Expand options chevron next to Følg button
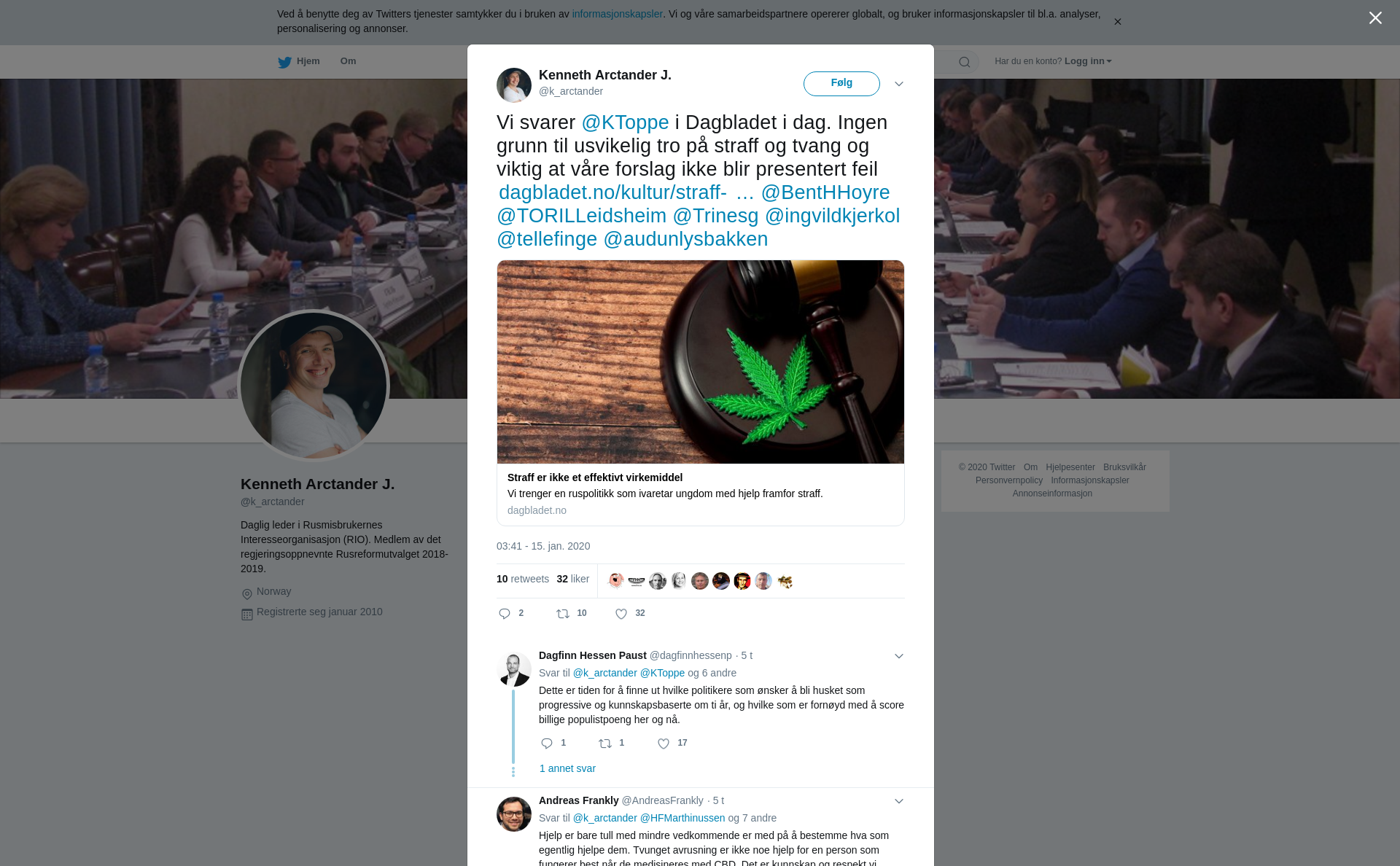The width and height of the screenshot is (1400, 866). tap(899, 84)
